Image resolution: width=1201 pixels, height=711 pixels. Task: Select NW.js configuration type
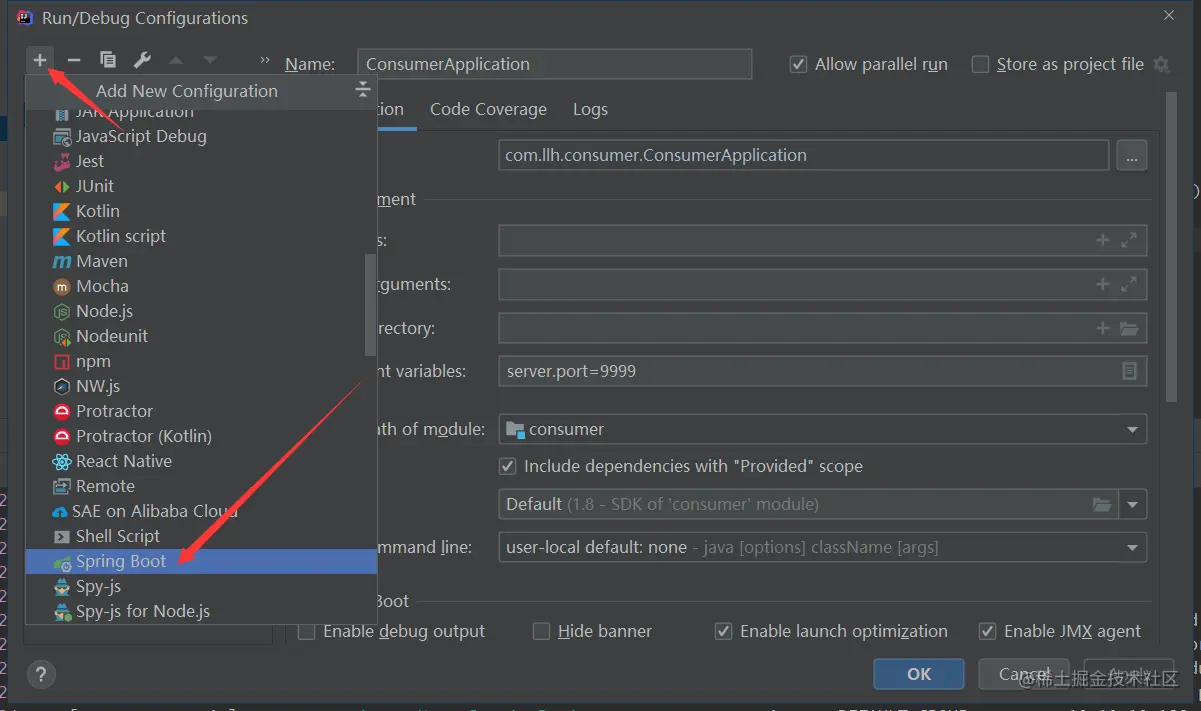tap(201, 386)
